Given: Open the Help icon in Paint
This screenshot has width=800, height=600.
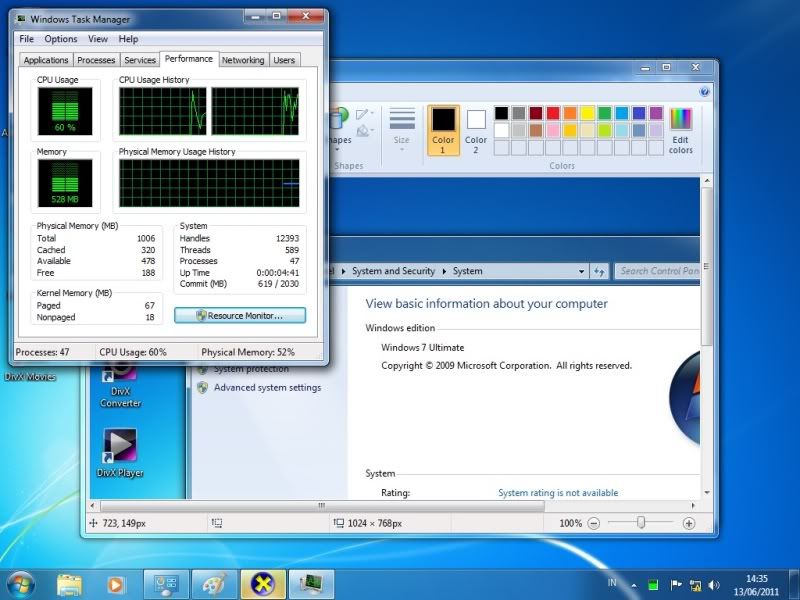Looking at the screenshot, I should click(705, 92).
